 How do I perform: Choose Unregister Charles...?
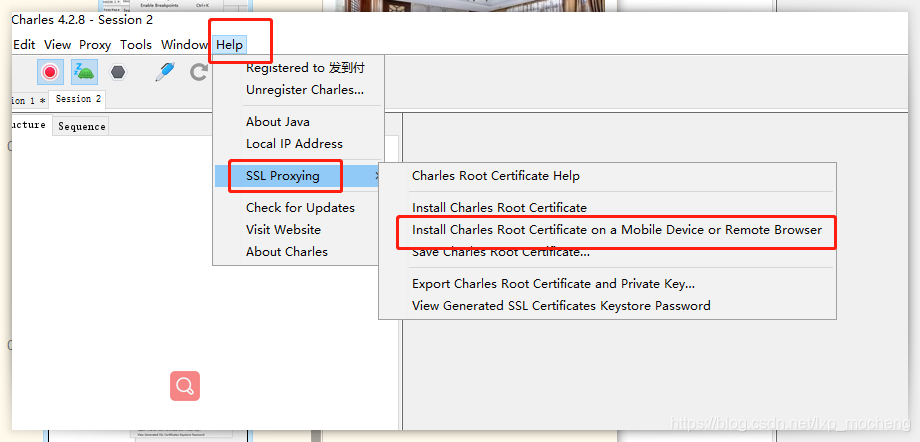point(299,90)
